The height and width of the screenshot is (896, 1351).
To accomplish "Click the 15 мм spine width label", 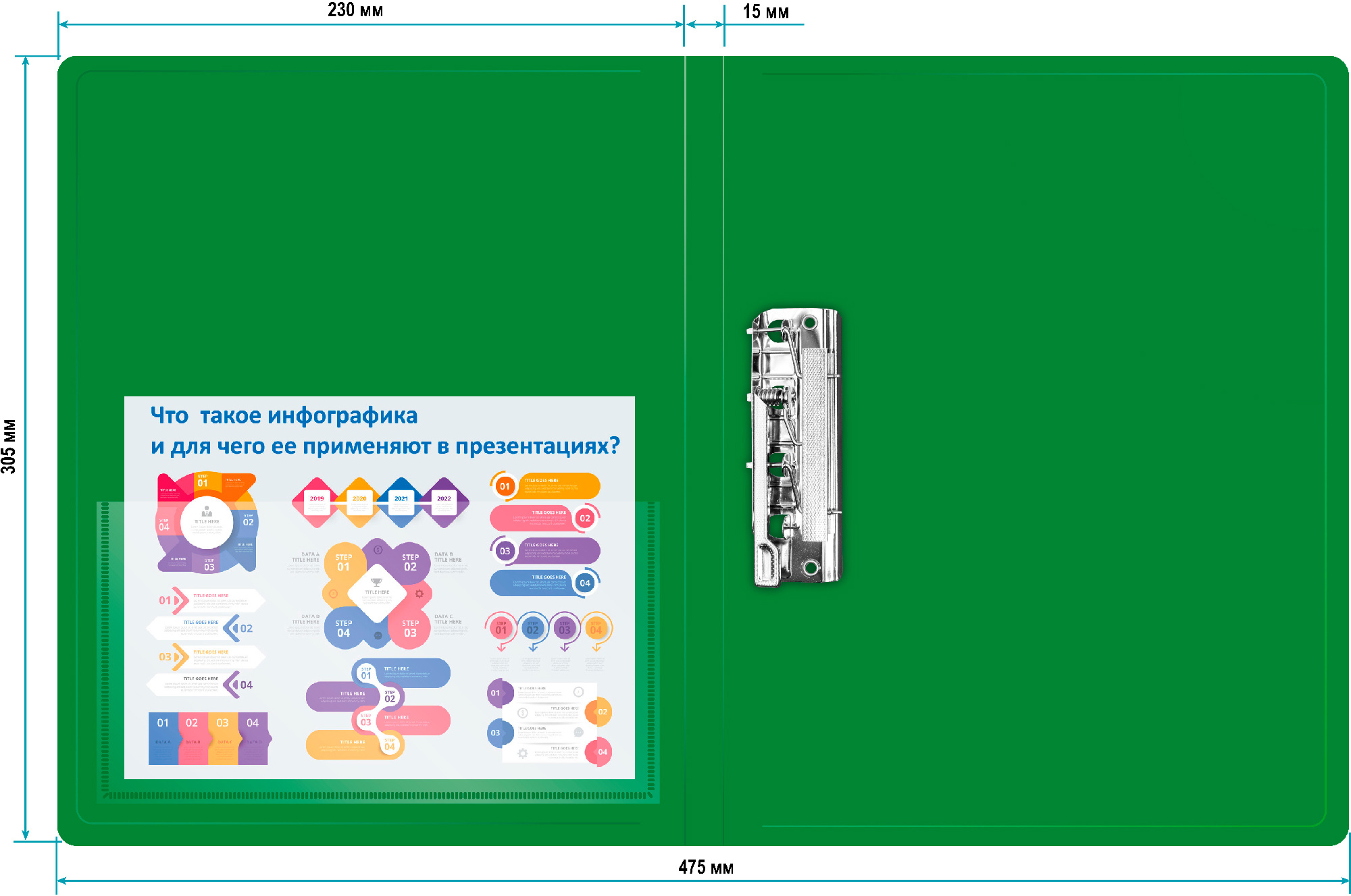I will point(765,11).
